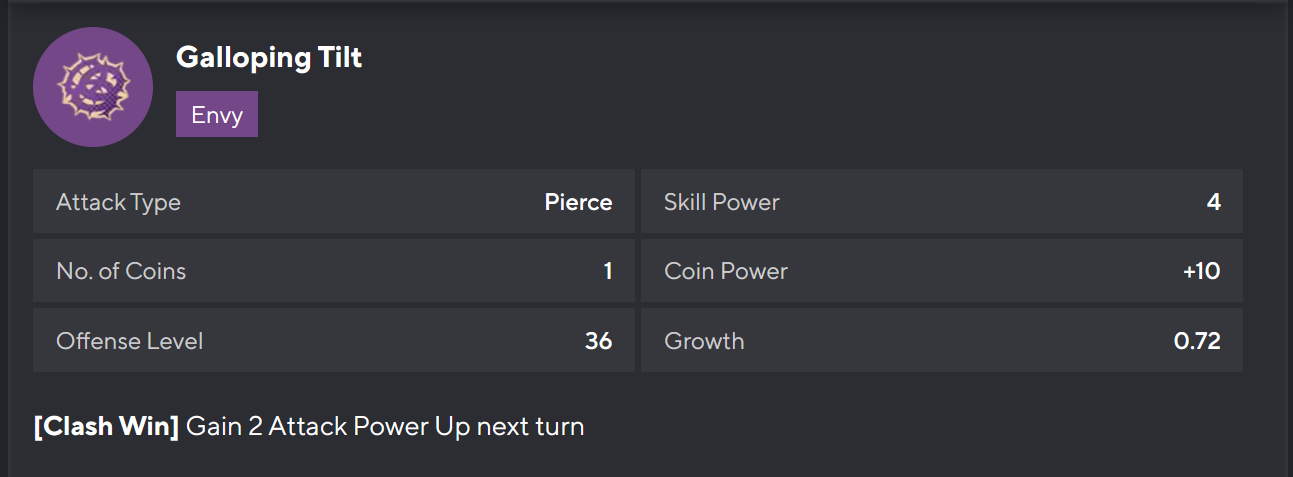Select the Offense Level value 36
This screenshot has width=1293, height=477.
click(598, 341)
